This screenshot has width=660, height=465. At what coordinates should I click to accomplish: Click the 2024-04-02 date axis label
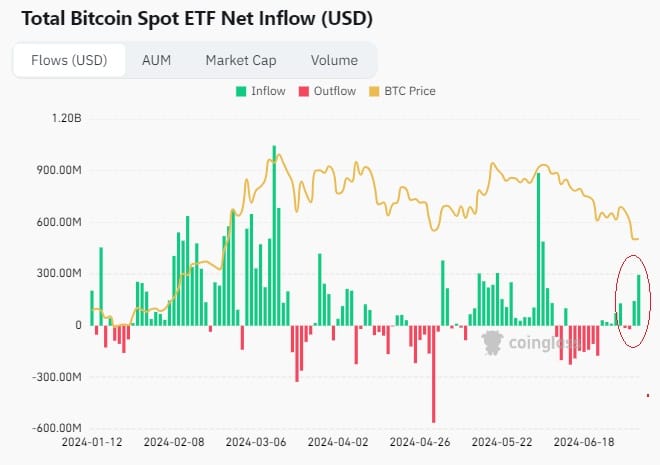338,442
